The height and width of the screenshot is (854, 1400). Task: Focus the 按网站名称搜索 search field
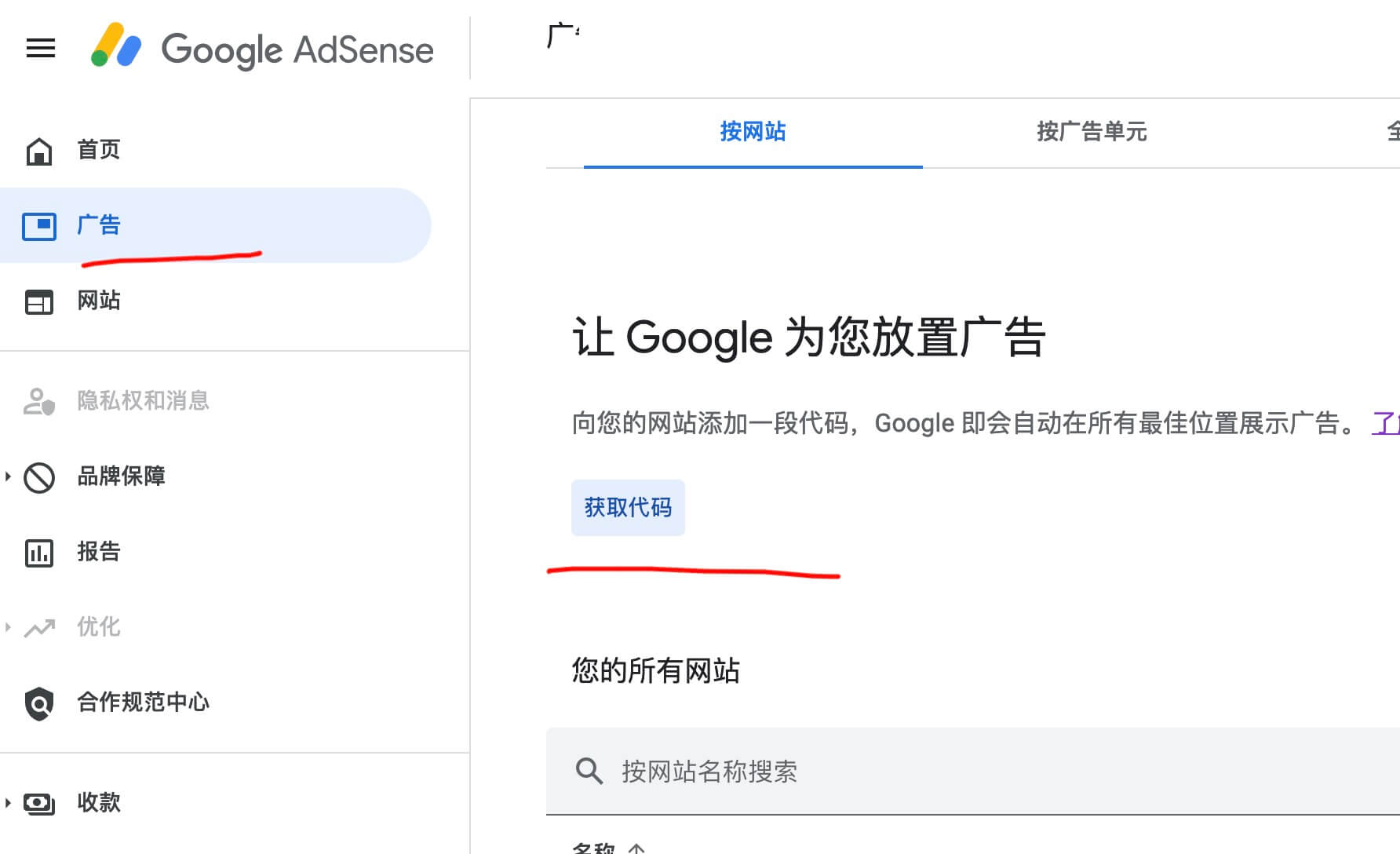pyautogui.click(x=942, y=771)
